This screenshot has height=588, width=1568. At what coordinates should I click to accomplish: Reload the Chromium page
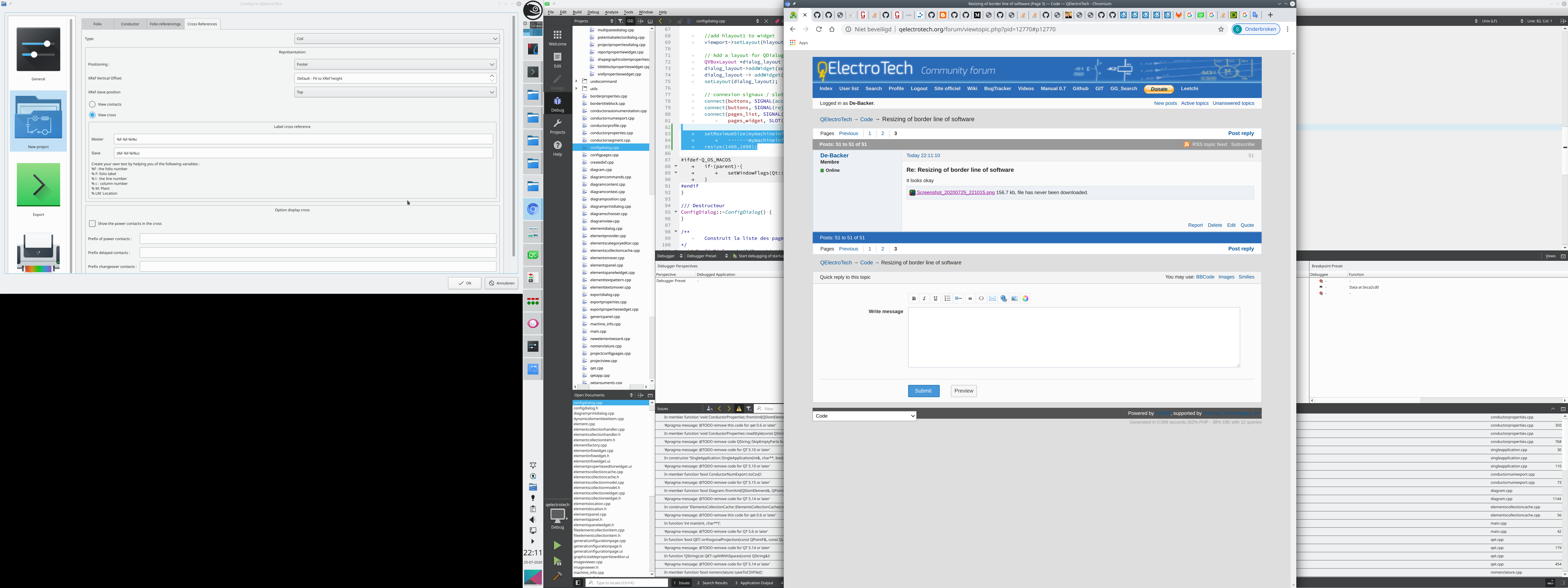point(819,29)
